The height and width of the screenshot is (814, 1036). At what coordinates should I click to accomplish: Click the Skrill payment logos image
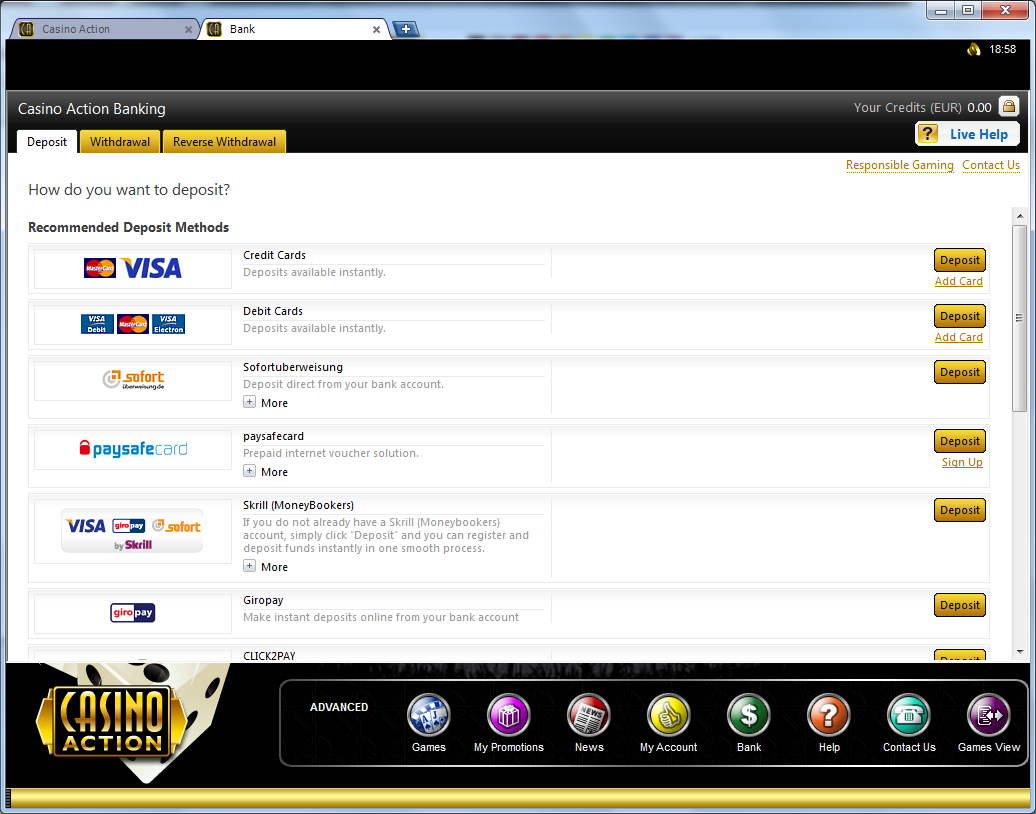[132, 531]
